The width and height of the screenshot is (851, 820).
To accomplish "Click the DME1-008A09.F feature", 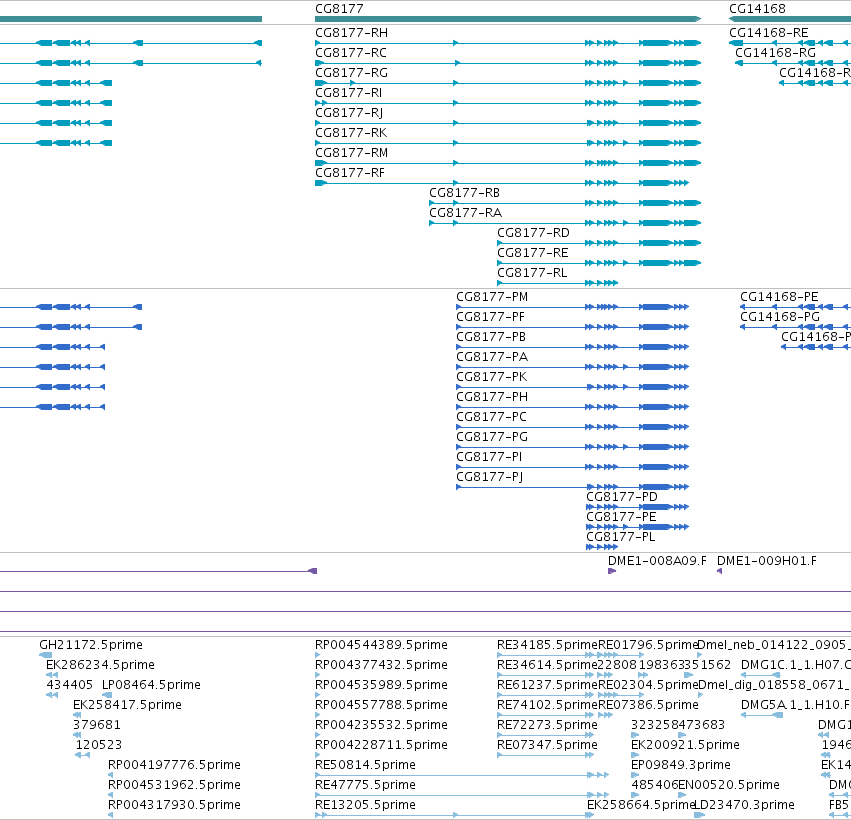I will click(657, 561).
